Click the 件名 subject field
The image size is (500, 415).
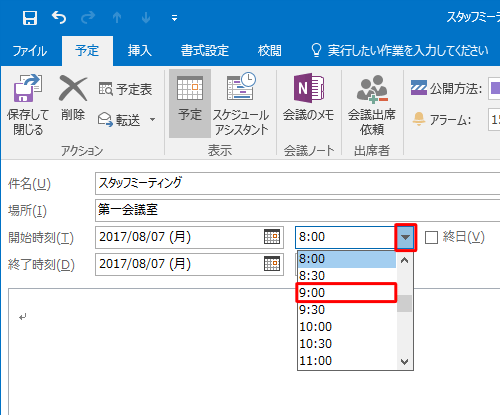coord(297,183)
